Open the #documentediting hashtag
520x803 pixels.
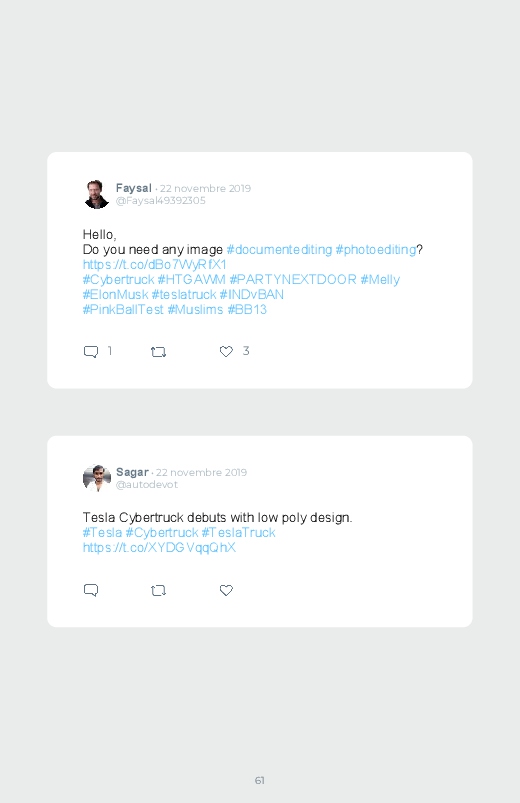[x=279, y=250]
